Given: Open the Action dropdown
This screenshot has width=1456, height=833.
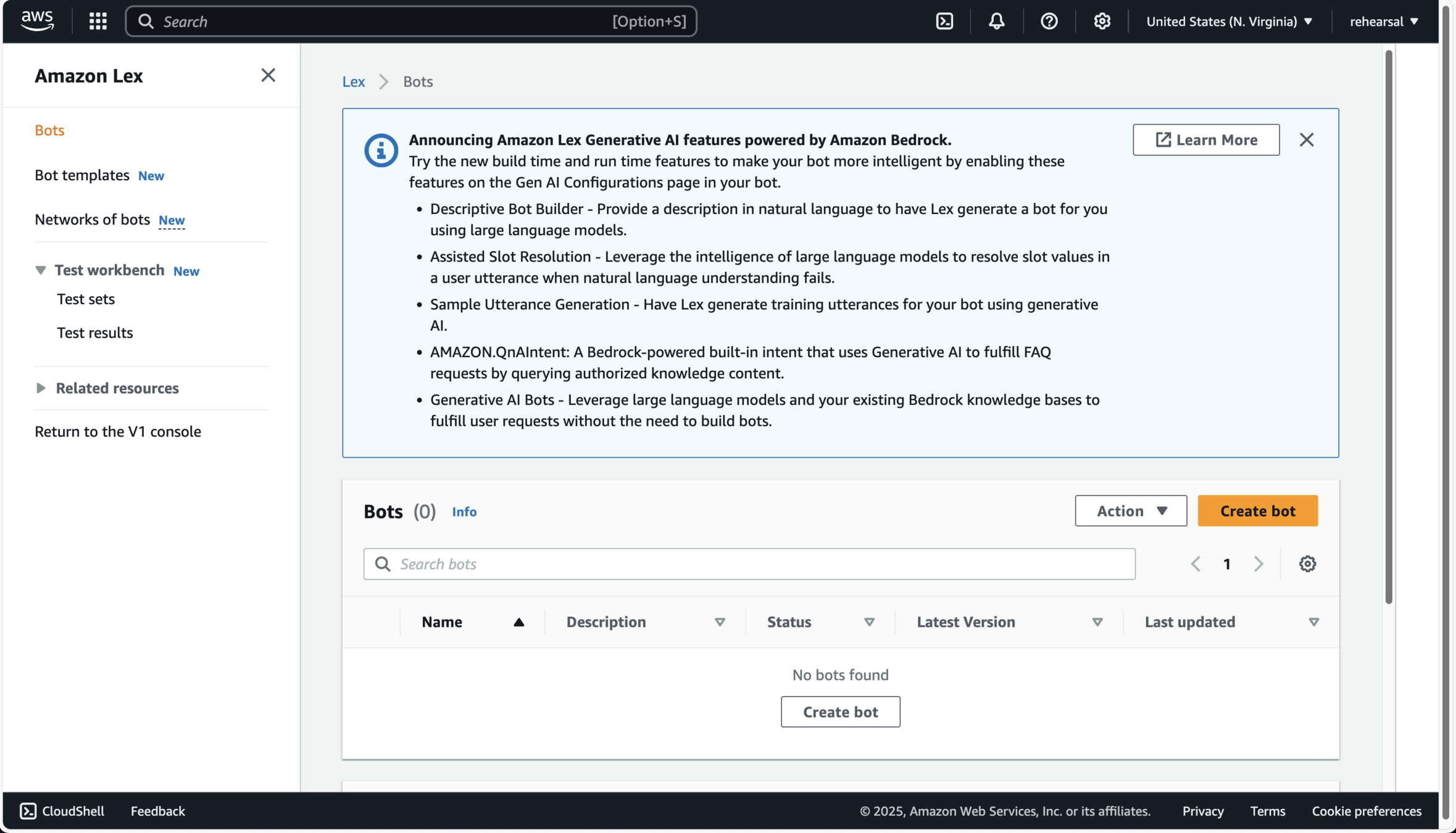Looking at the screenshot, I should [1130, 511].
